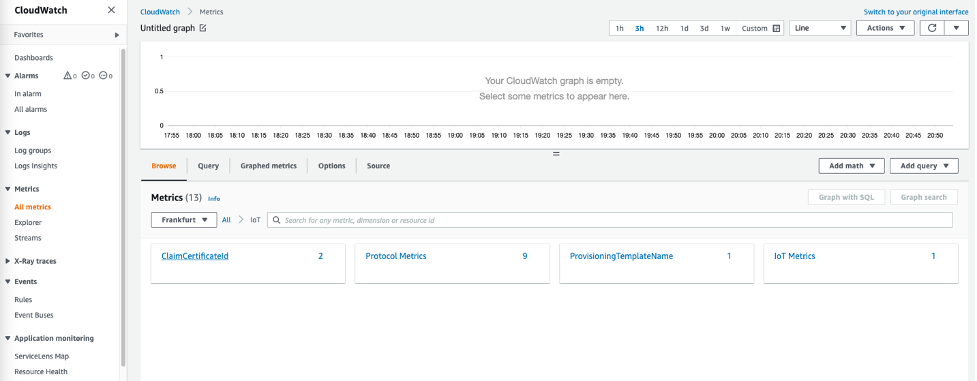Image resolution: width=977 pixels, height=381 pixels.
Task: Open the Add query dropdown
Action: tap(924, 166)
